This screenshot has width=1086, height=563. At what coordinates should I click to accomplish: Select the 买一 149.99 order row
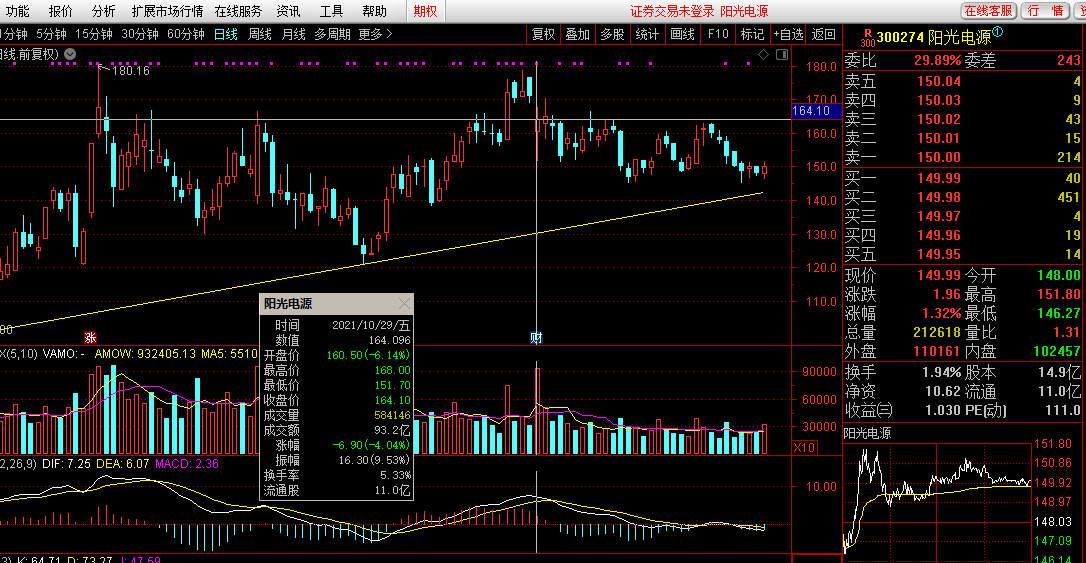tap(963, 178)
